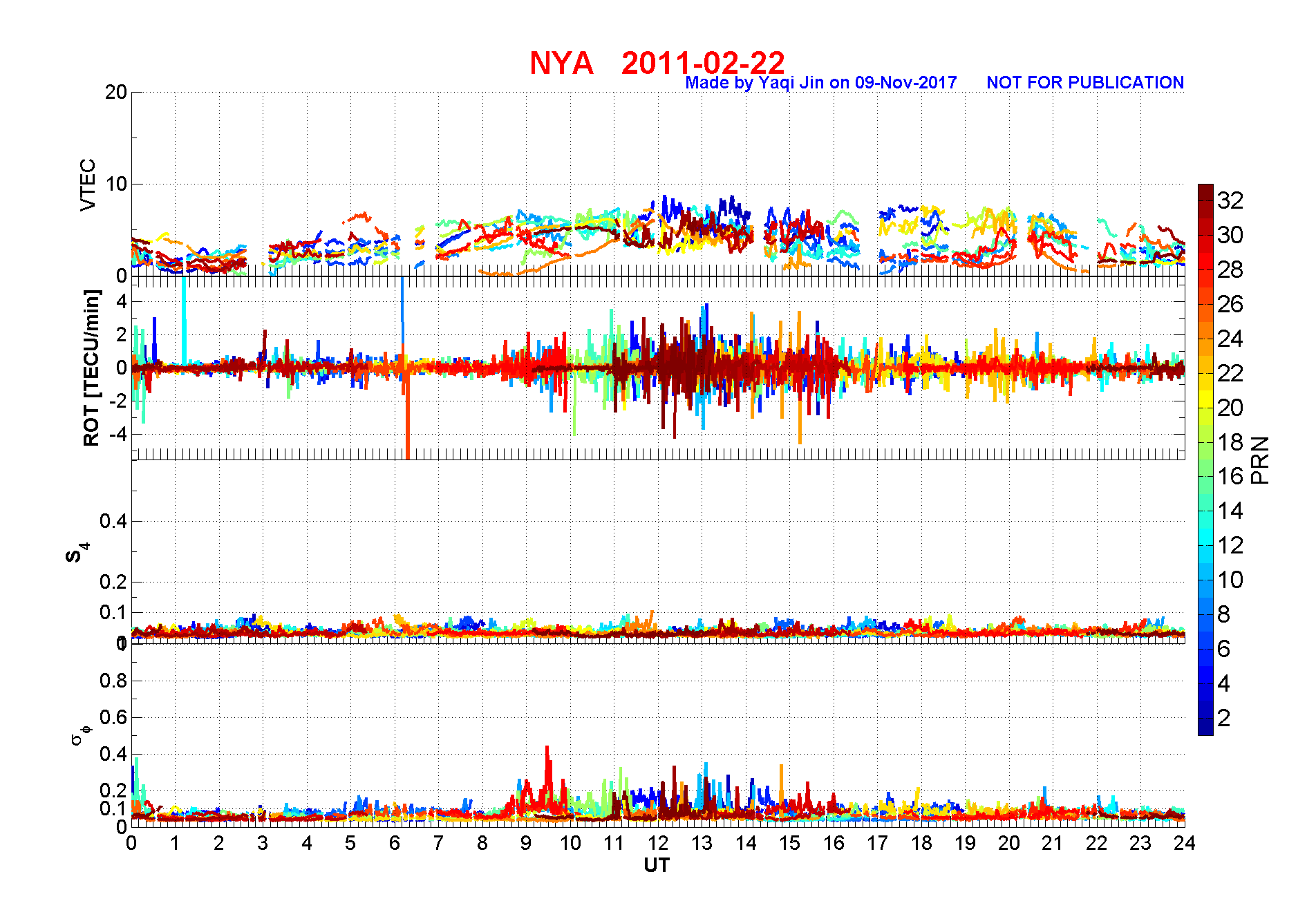The height and width of the screenshot is (919, 1316).
Task: Click PRN colorbar tick label 24
Action: tap(1230, 339)
